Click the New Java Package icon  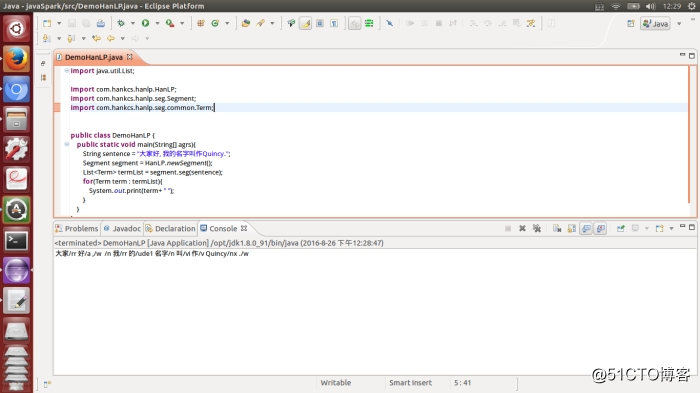pos(201,23)
